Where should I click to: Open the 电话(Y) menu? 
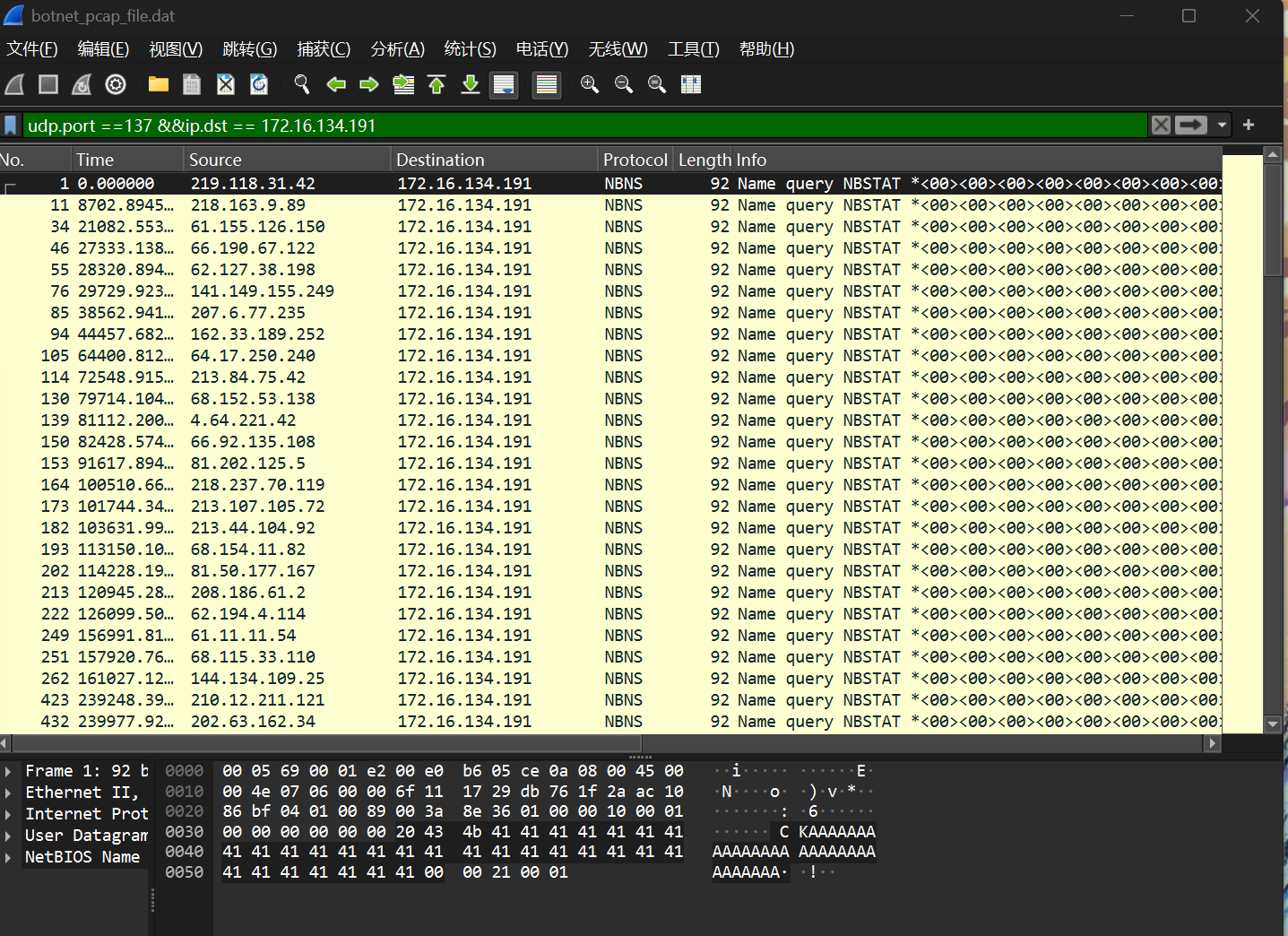pos(542,49)
